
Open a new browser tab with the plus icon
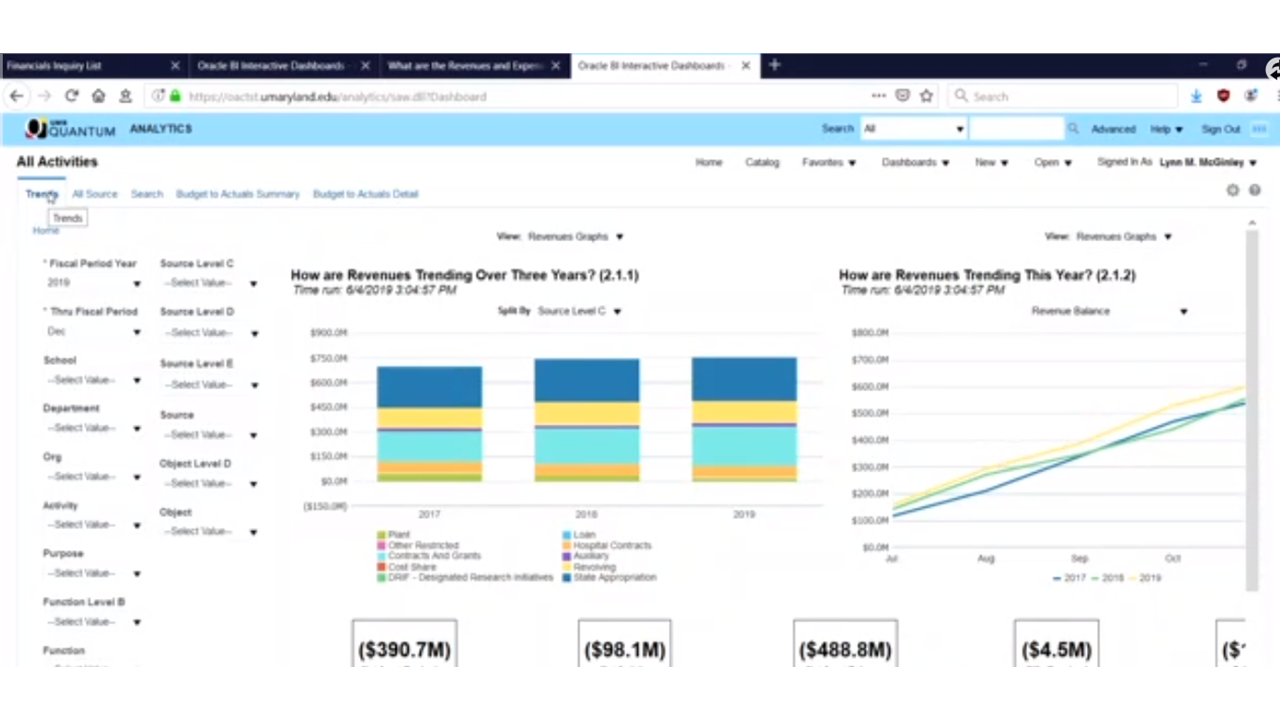click(774, 65)
